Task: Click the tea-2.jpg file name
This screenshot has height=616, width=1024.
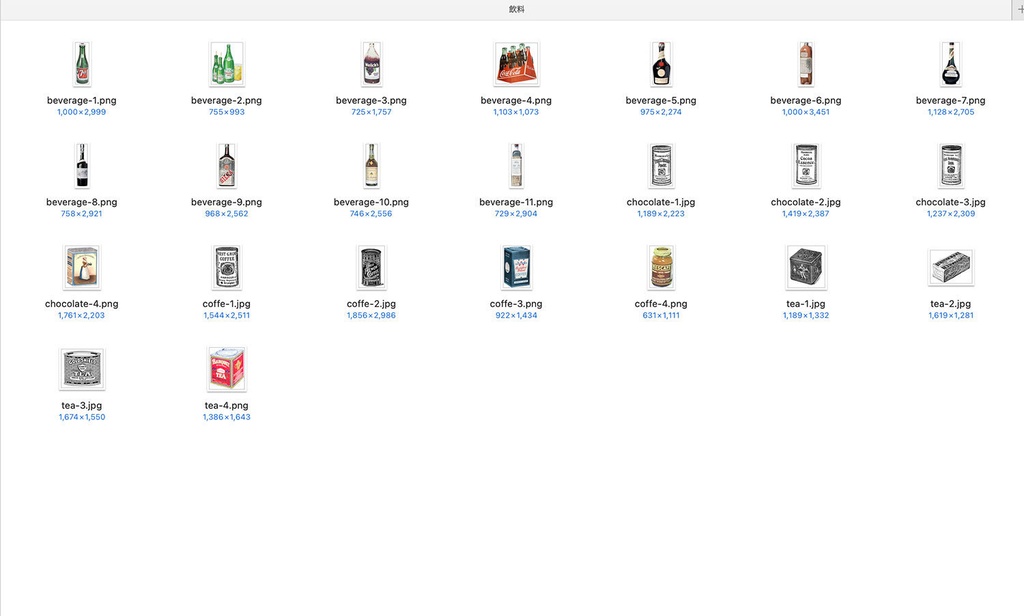Action: coord(951,304)
